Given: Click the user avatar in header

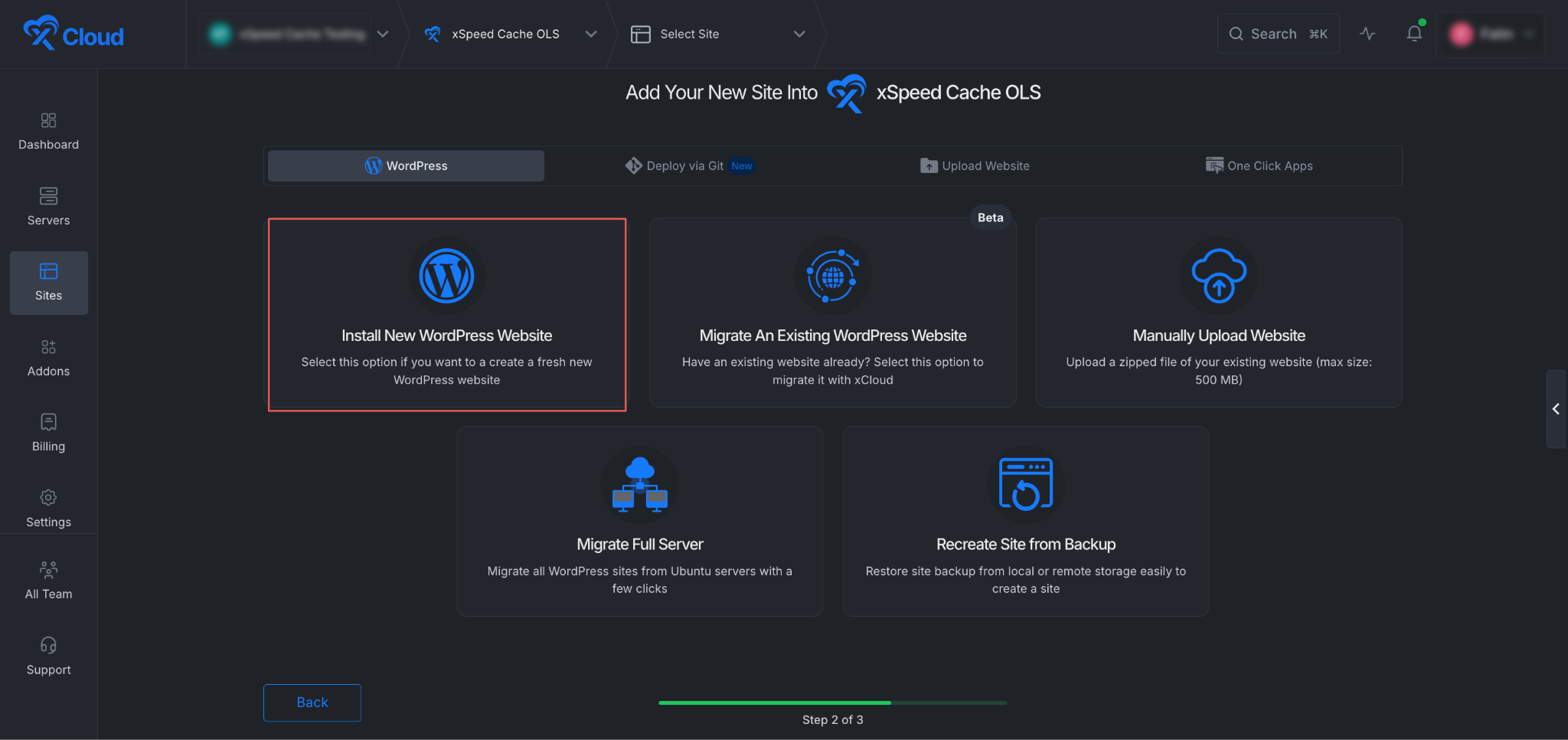Looking at the screenshot, I should click(1461, 34).
